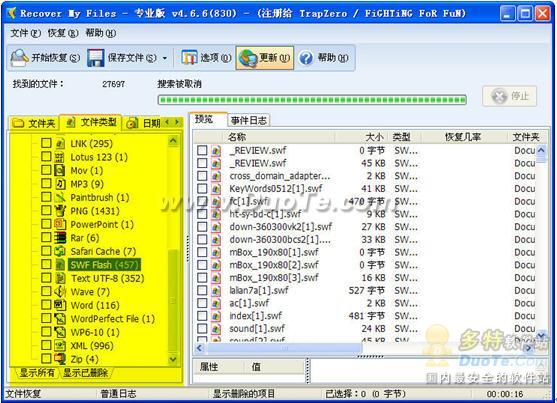Open the Help (帮助) menu in menu bar
This screenshot has height=403, width=557.
tap(101, 33)
